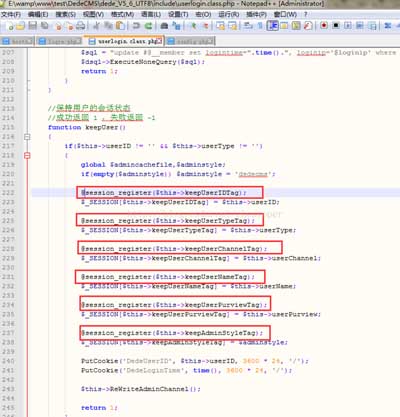
Task: Click line number 222 in the margin
Action: click(x=8, y=193)
